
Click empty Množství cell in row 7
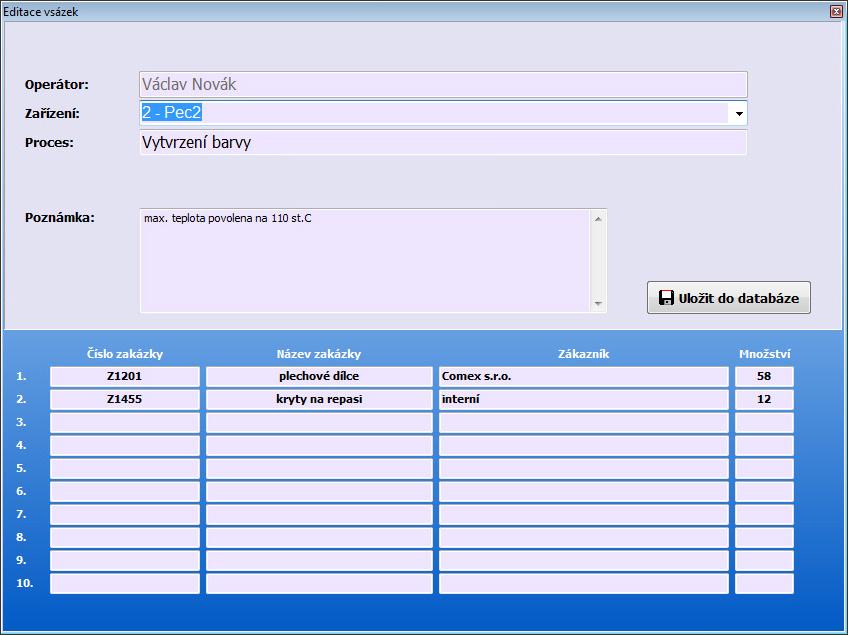tap(764, 514)
